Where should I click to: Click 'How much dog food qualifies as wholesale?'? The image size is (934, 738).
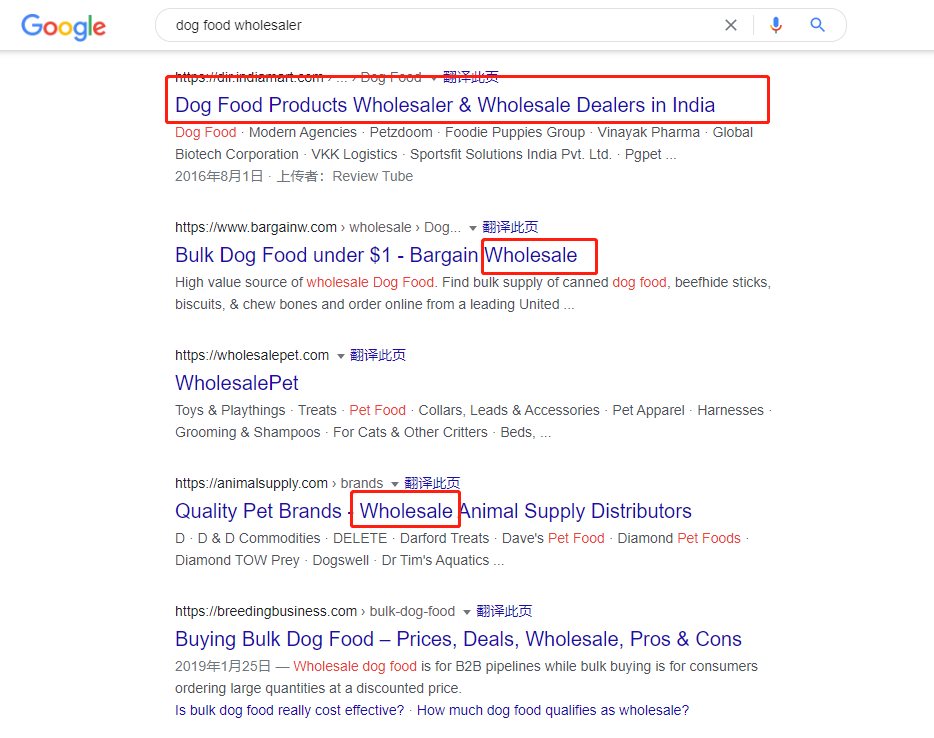coord(552,710)
